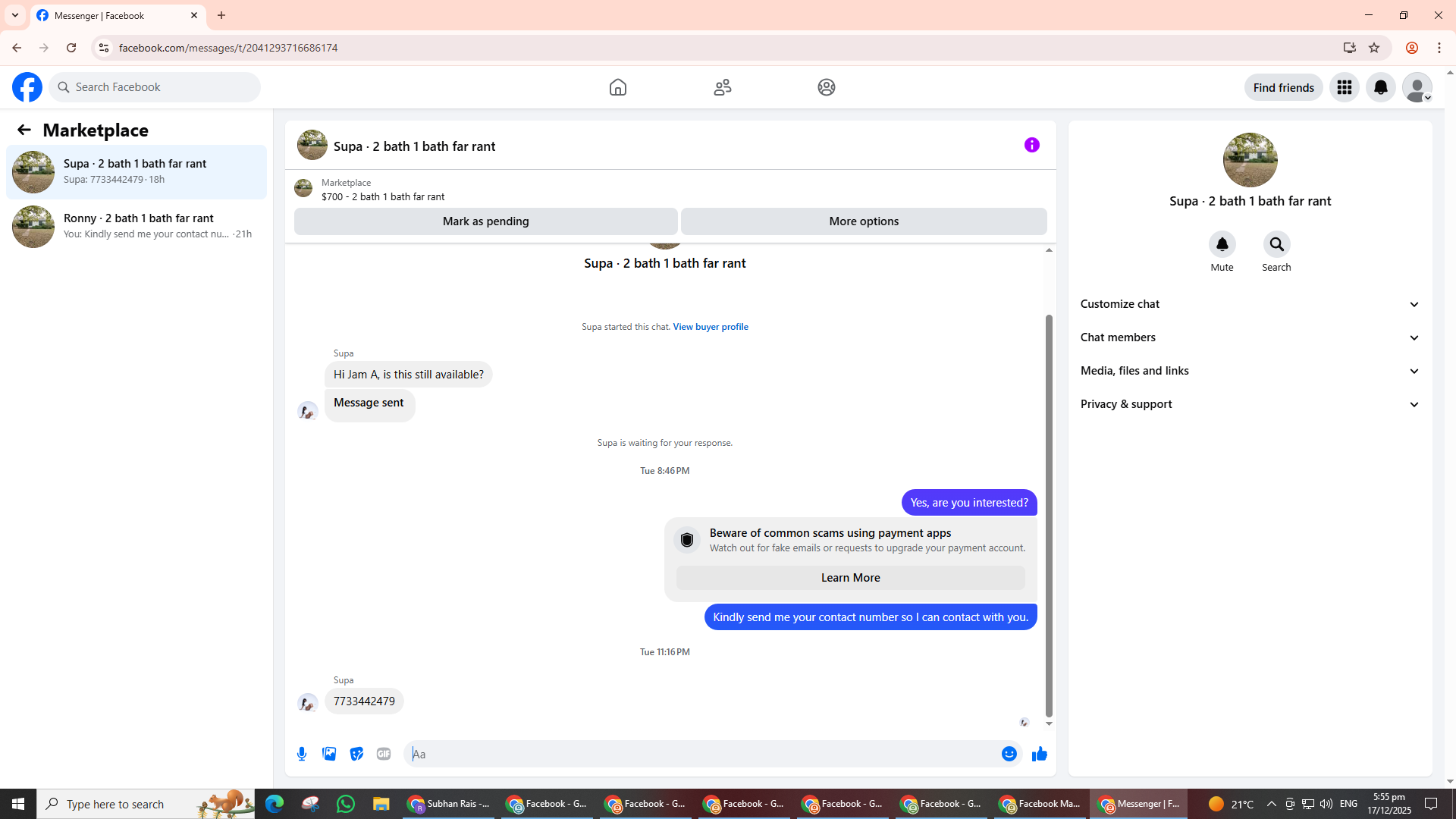Image resolution: width=1456 pixels, height=819 pixels.
Task: Mute this conversation's notifications
Action: [x=1222, y=244]
